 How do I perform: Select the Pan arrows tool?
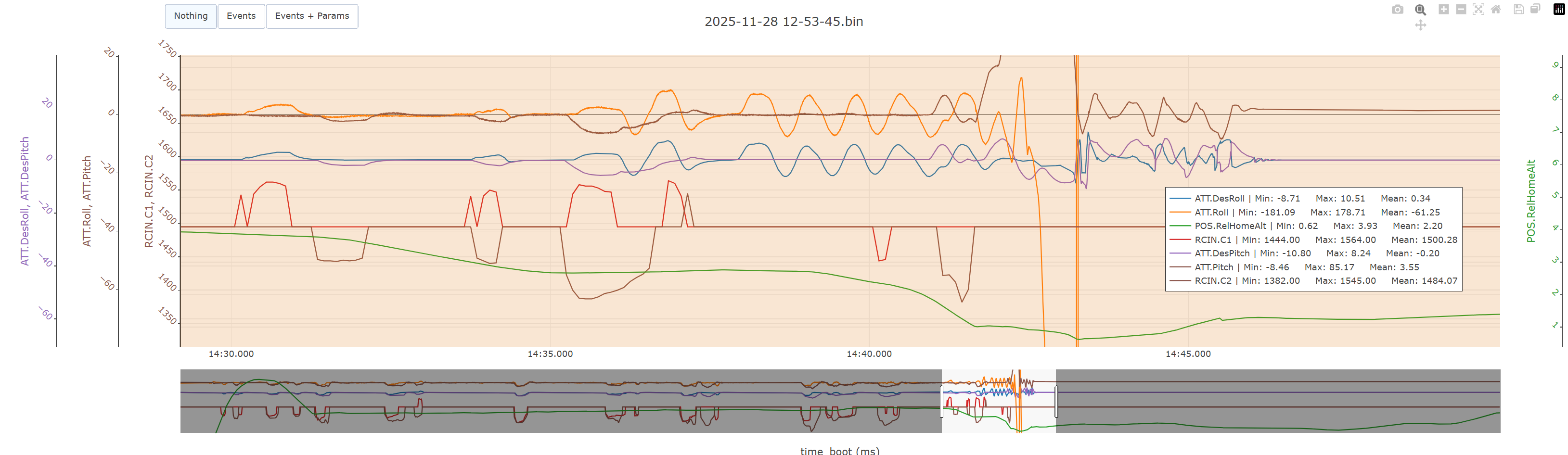point(1420,25)
